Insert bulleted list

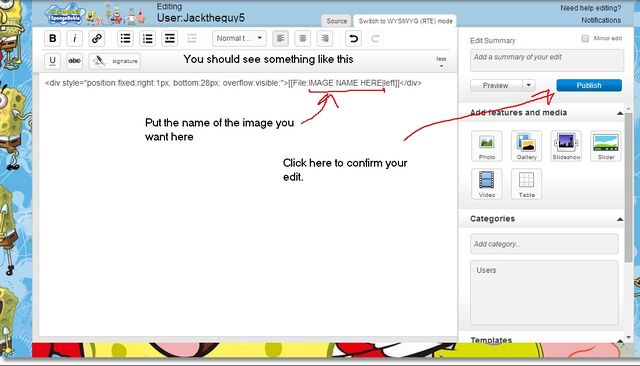point(125,38)
